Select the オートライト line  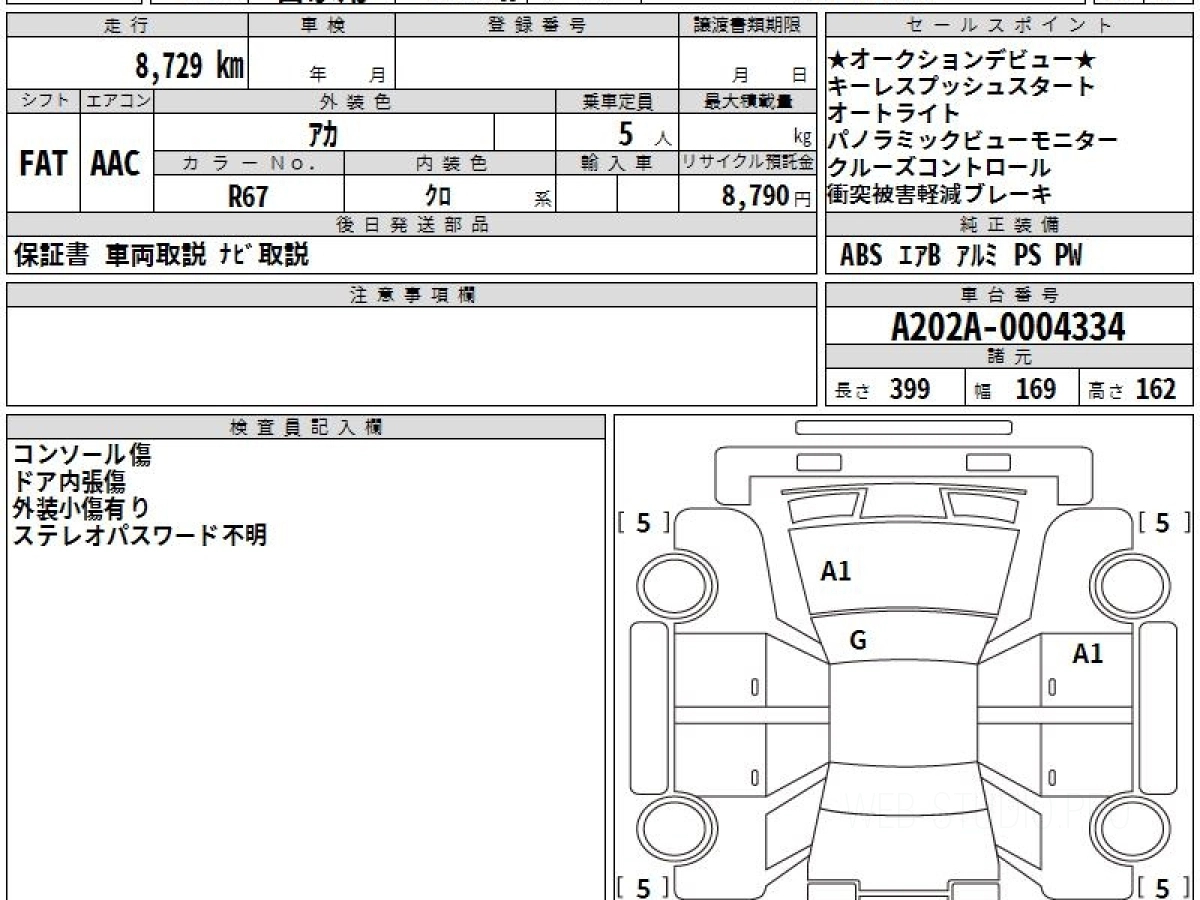(x=894, y=113)
